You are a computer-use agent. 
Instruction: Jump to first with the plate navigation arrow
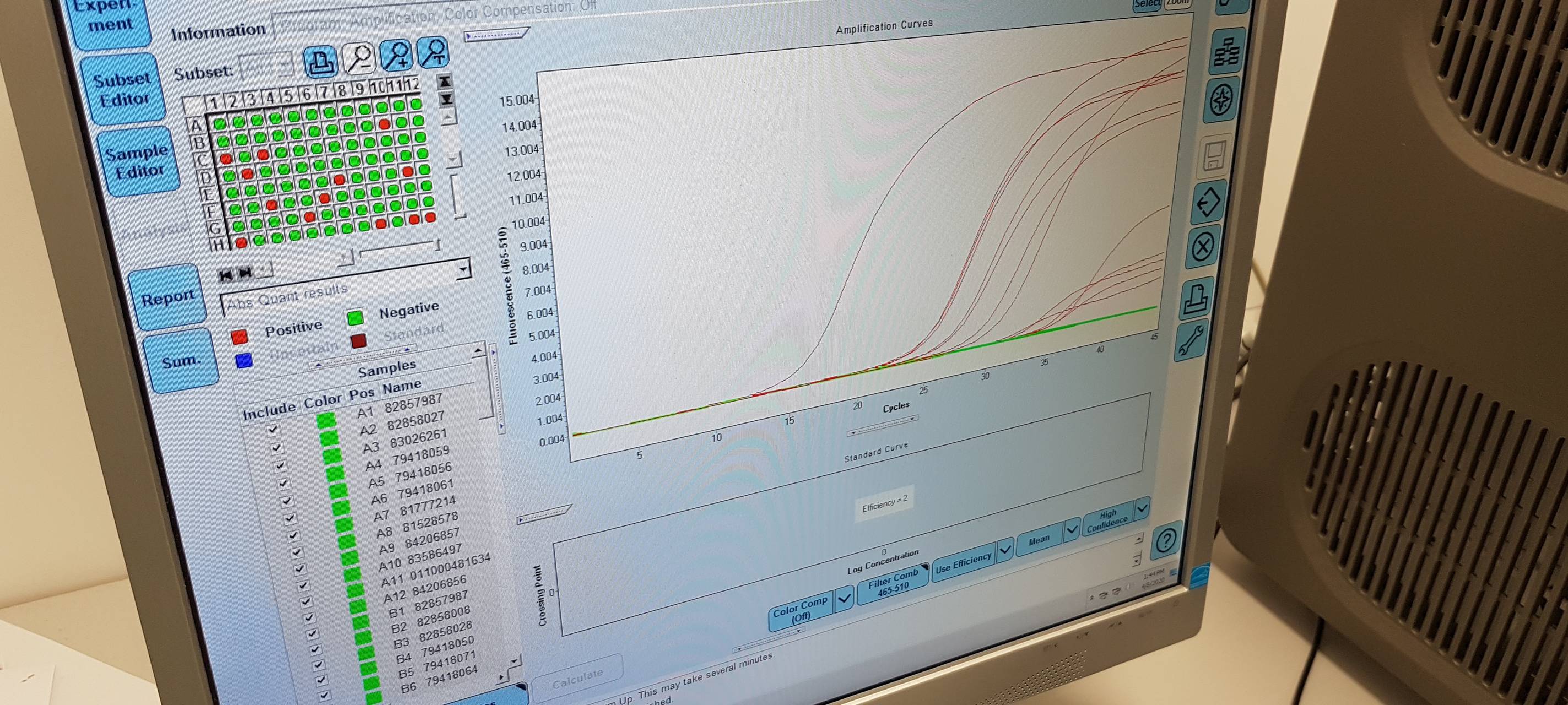(226, 275)
